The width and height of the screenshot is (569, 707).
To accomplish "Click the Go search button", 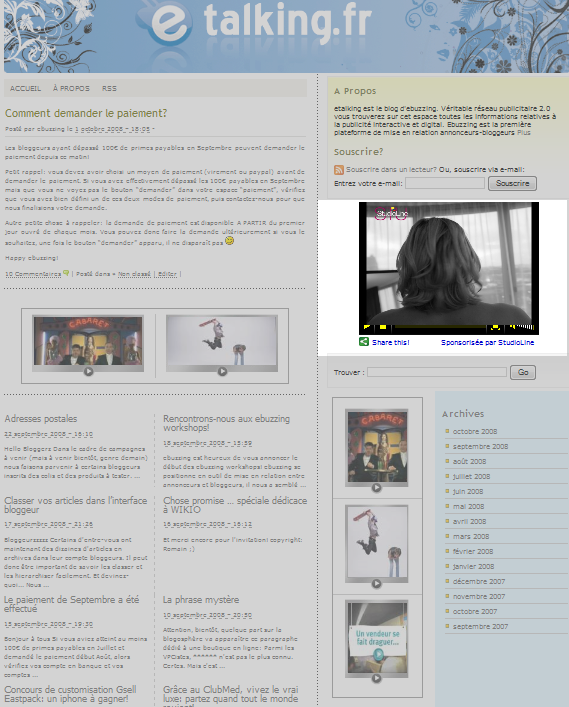I will (523, 372).
